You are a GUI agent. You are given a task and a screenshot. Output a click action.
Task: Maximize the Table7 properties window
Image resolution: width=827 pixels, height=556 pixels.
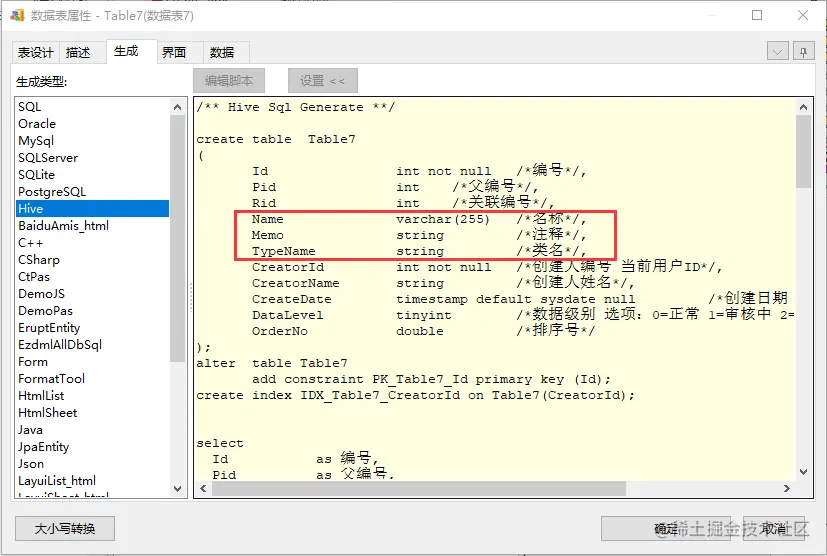click(757, 15)
